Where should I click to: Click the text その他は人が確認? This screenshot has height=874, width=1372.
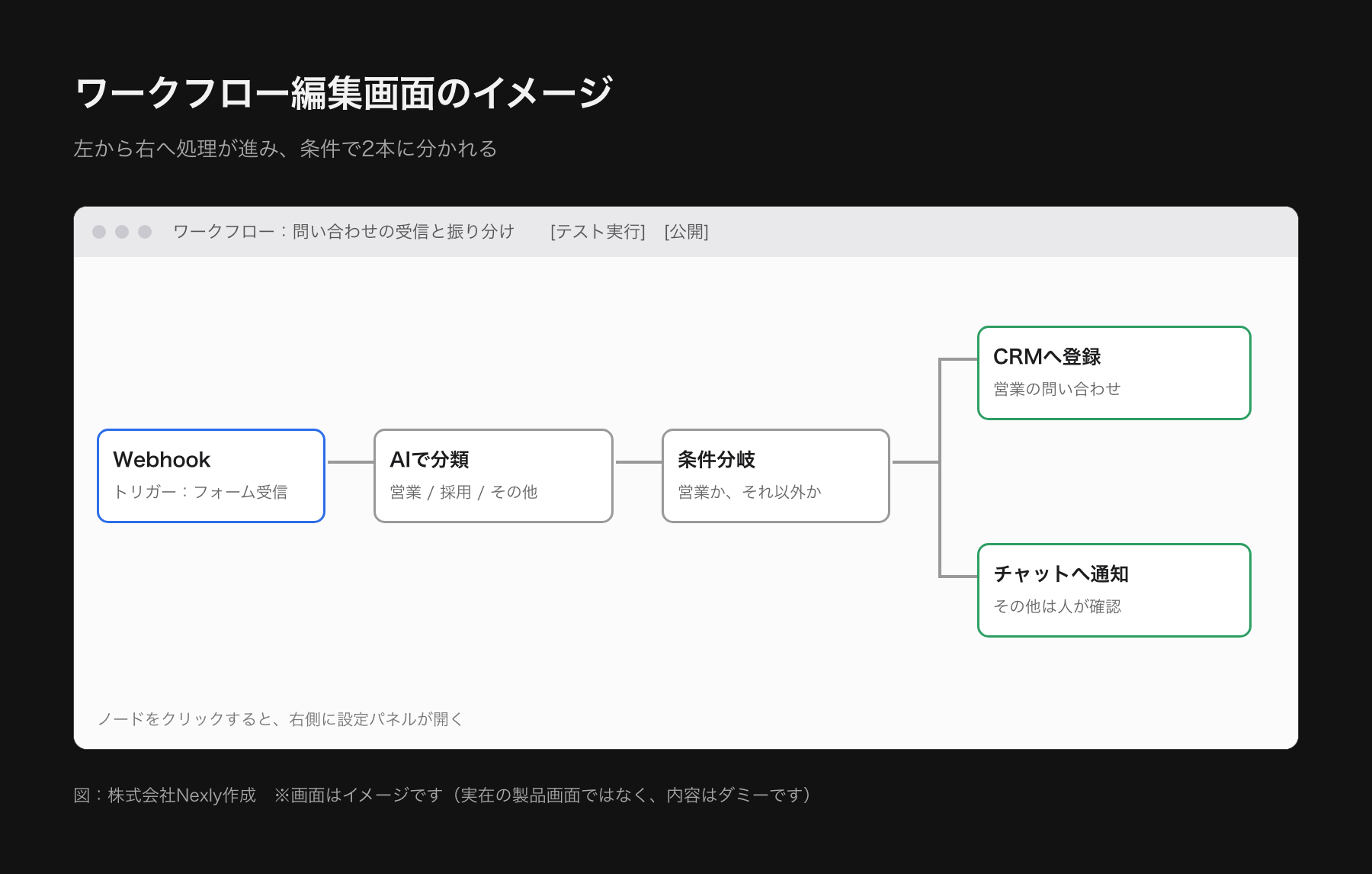pyautogui.click(x=1056, y=606)
